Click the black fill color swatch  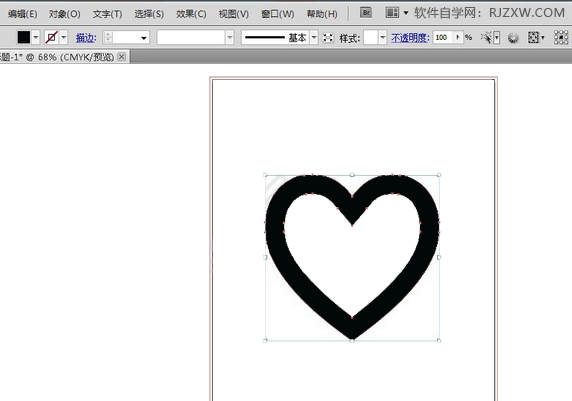pyautogui.click(x=24, y=37)
